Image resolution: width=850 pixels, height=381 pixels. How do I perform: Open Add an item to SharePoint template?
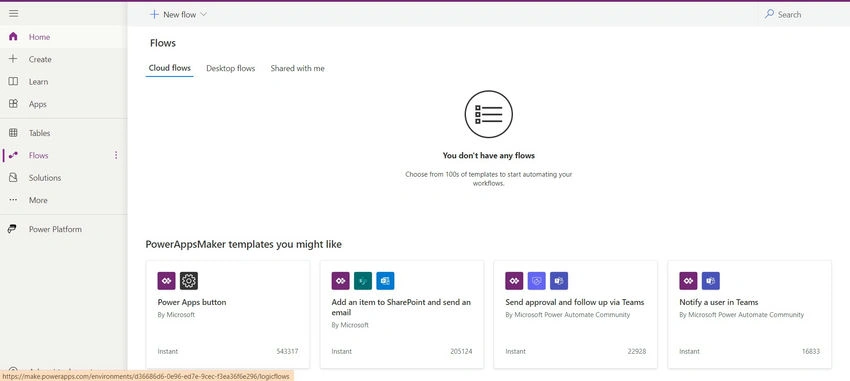tap(402, 314)
